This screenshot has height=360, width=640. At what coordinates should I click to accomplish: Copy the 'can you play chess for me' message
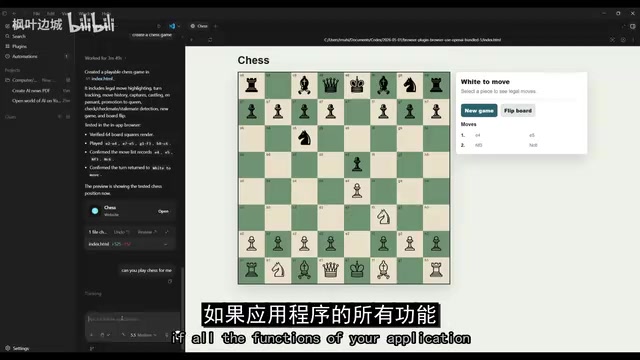coord(170,281)
